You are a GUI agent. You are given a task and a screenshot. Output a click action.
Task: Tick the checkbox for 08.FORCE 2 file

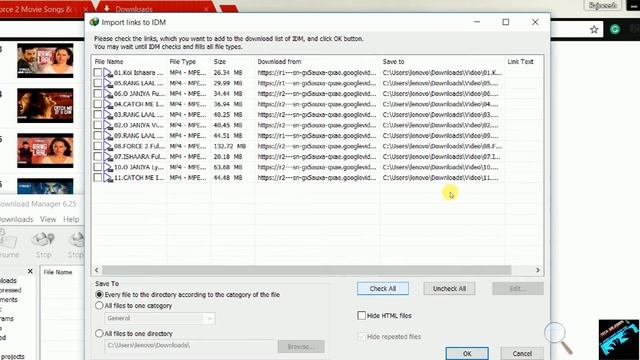pos(98,146)
